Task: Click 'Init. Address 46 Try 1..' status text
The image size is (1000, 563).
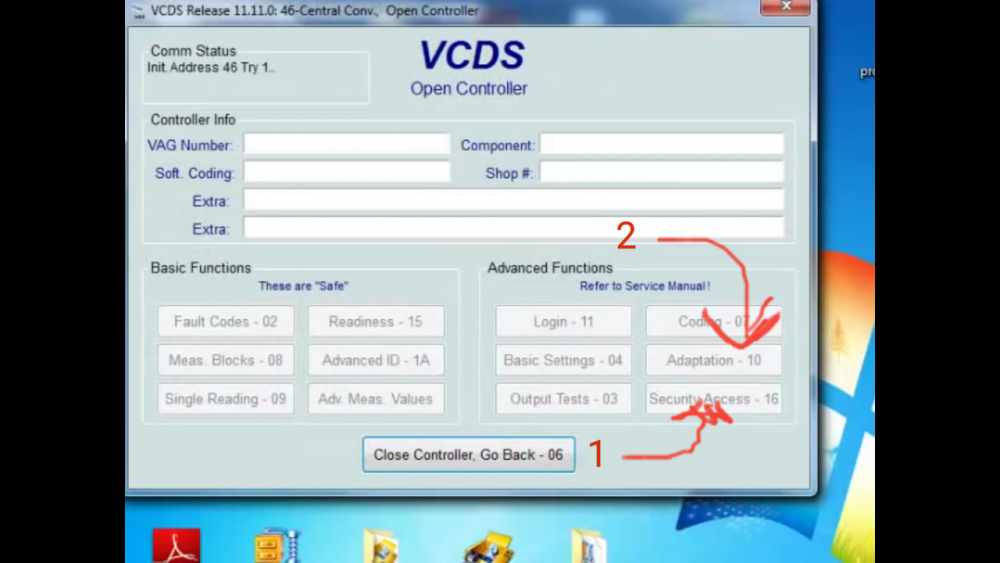Action: [211, 68]
